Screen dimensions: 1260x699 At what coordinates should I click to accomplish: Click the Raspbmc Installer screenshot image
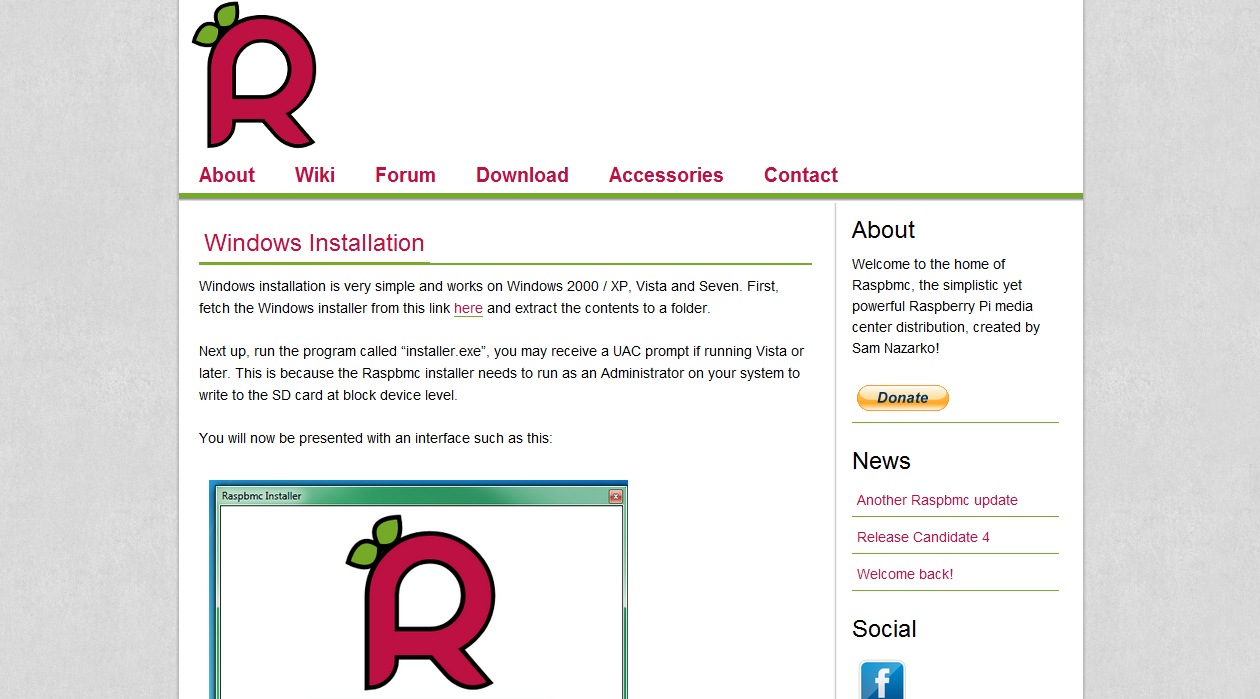pyautogui.click(x=418, y=590)
